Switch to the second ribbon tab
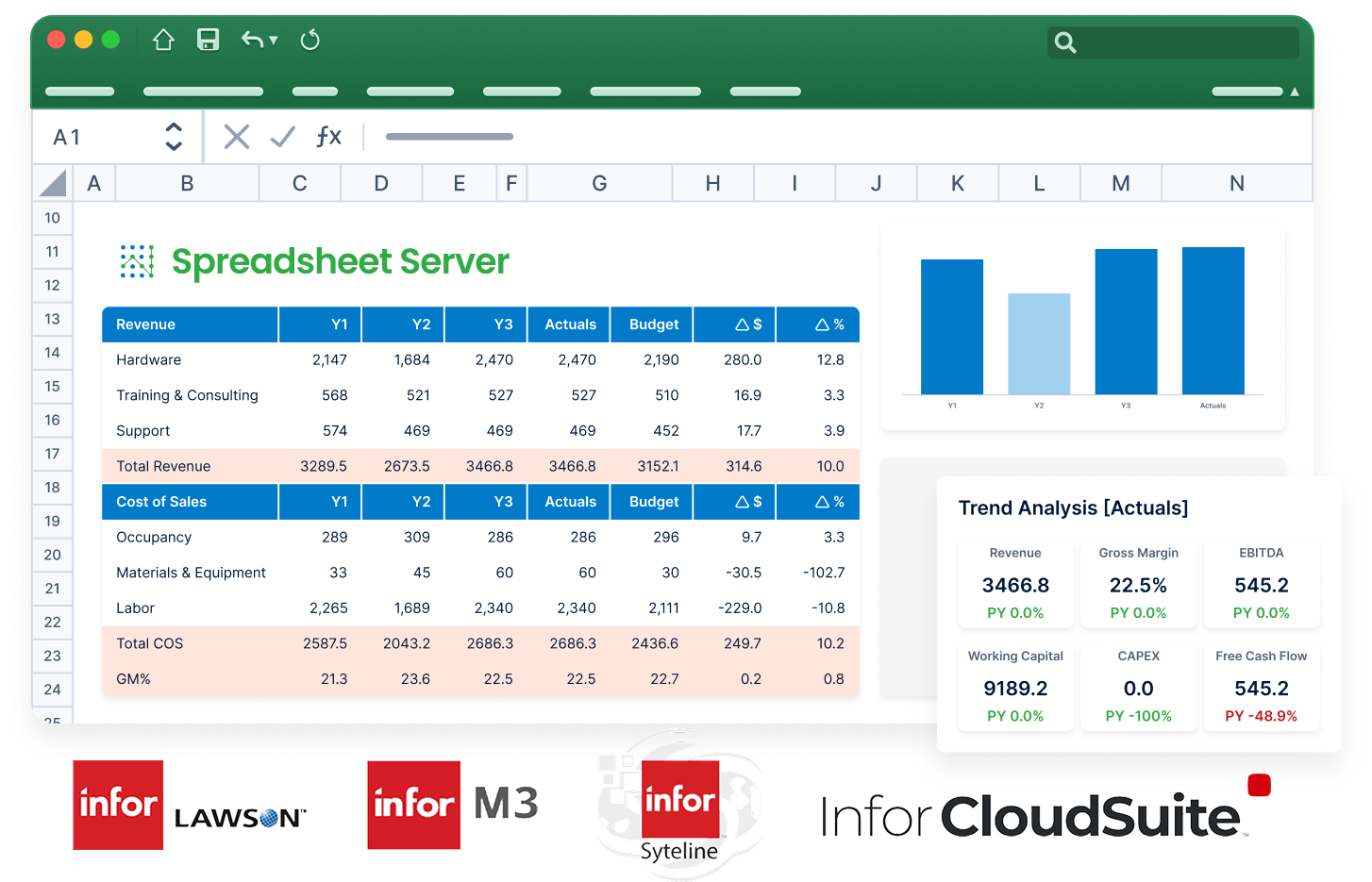 203,91
